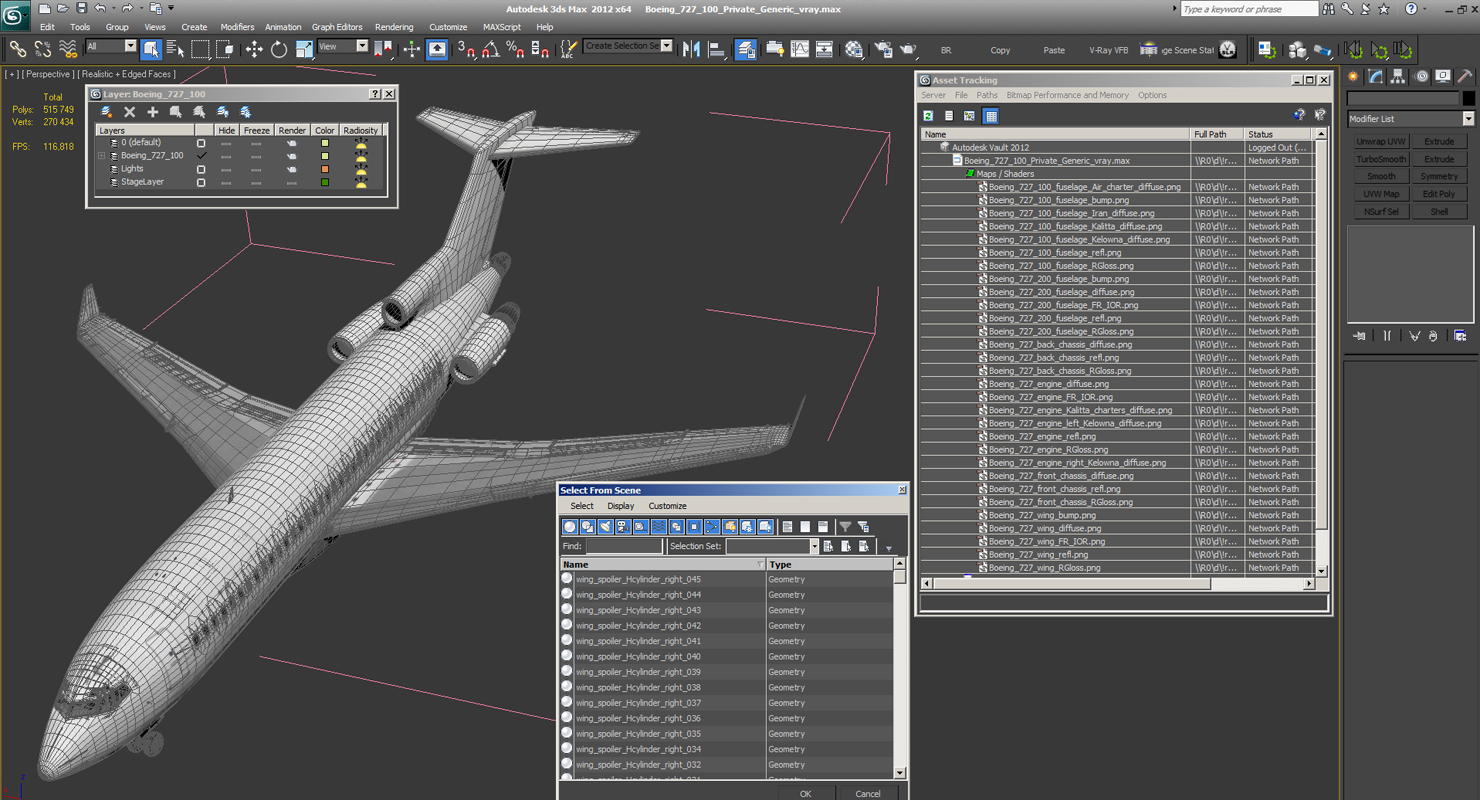Click color swatch of StageLayer
Viewport: 1480px width, 800px height.
324,182
